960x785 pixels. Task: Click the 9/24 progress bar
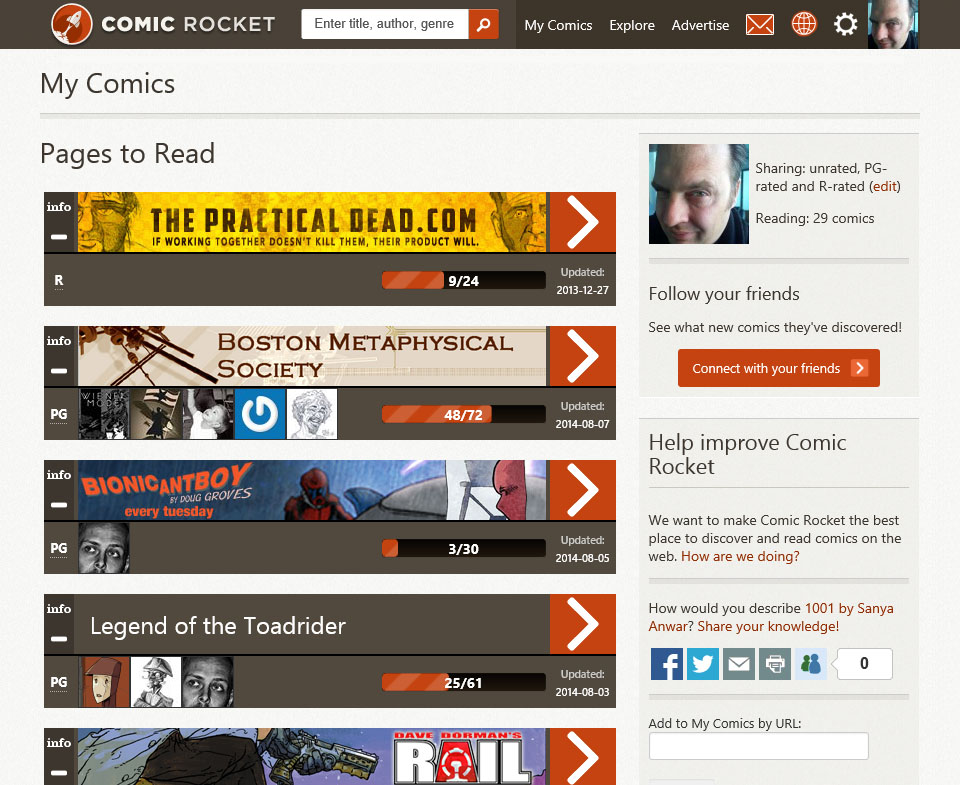coord(463,280)
